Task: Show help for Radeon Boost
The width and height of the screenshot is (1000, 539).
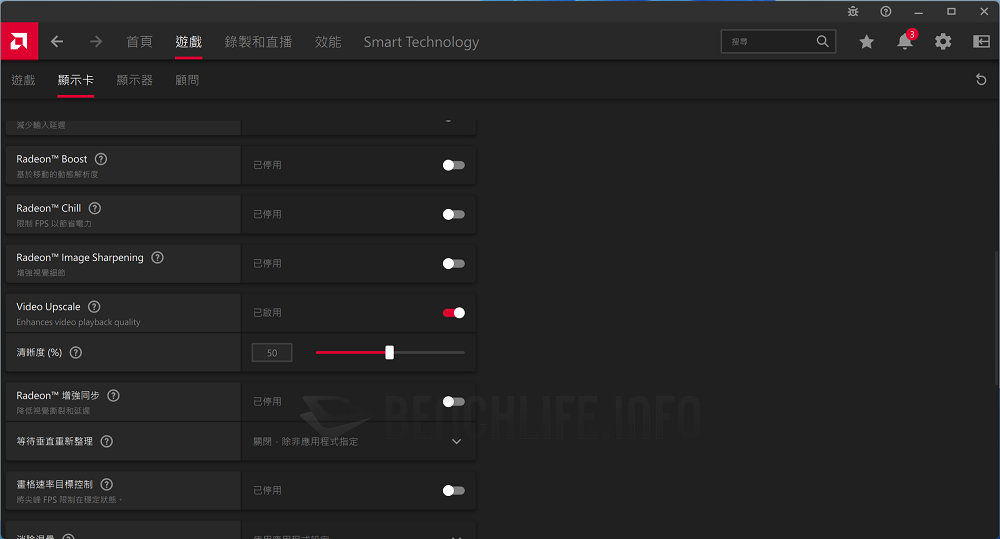Action: click(101, 159)
